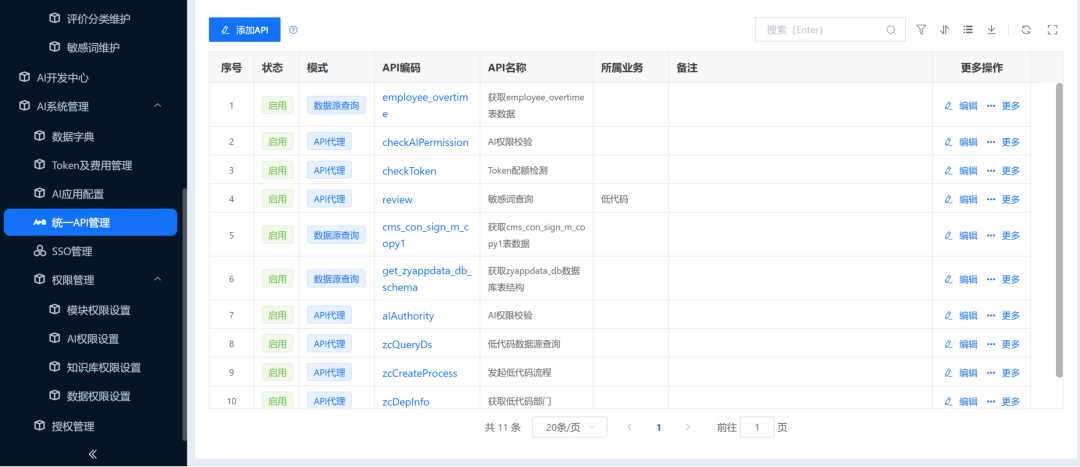This screenshot has width=1080, height=467.
Task: Open 更多 dropdown for aIAuthority row
Action: pyautogui.click(x=1004, y=315)
